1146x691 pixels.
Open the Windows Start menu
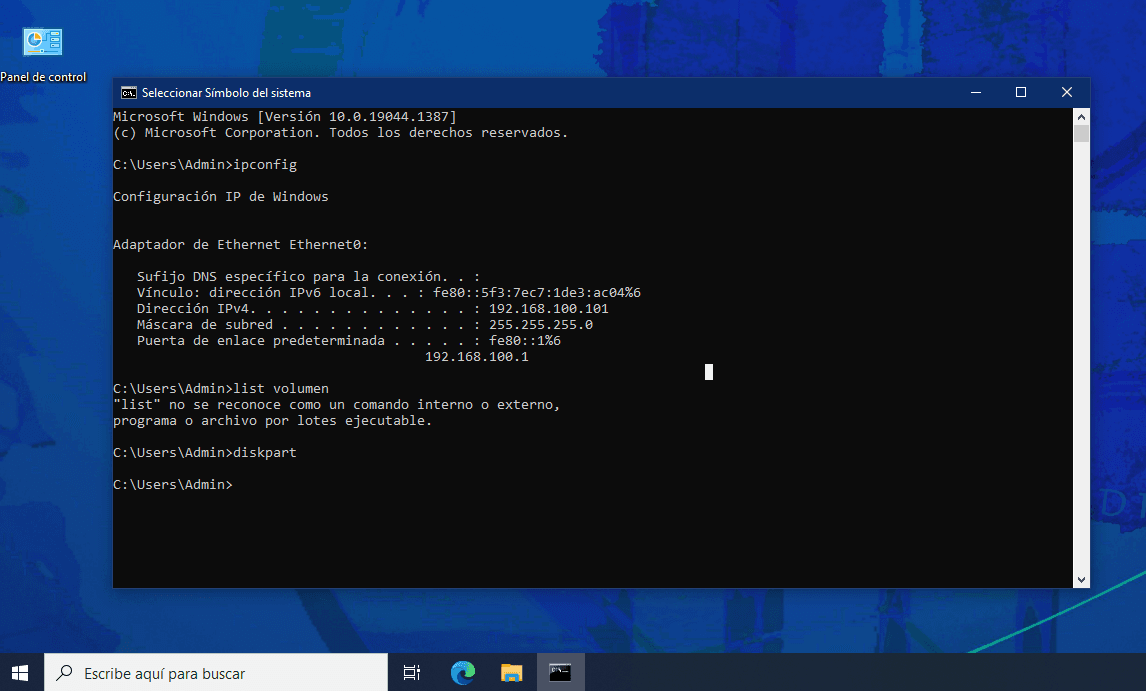click(x=20, y=673)
